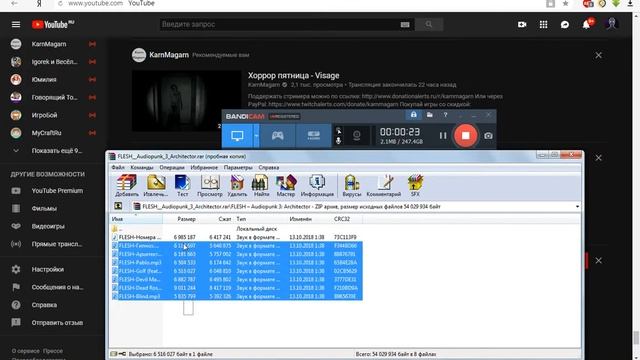Click the WinRAR Add (Добавить) toolbar icon
This screenshot has height=360, width=640.
[127, 186]
